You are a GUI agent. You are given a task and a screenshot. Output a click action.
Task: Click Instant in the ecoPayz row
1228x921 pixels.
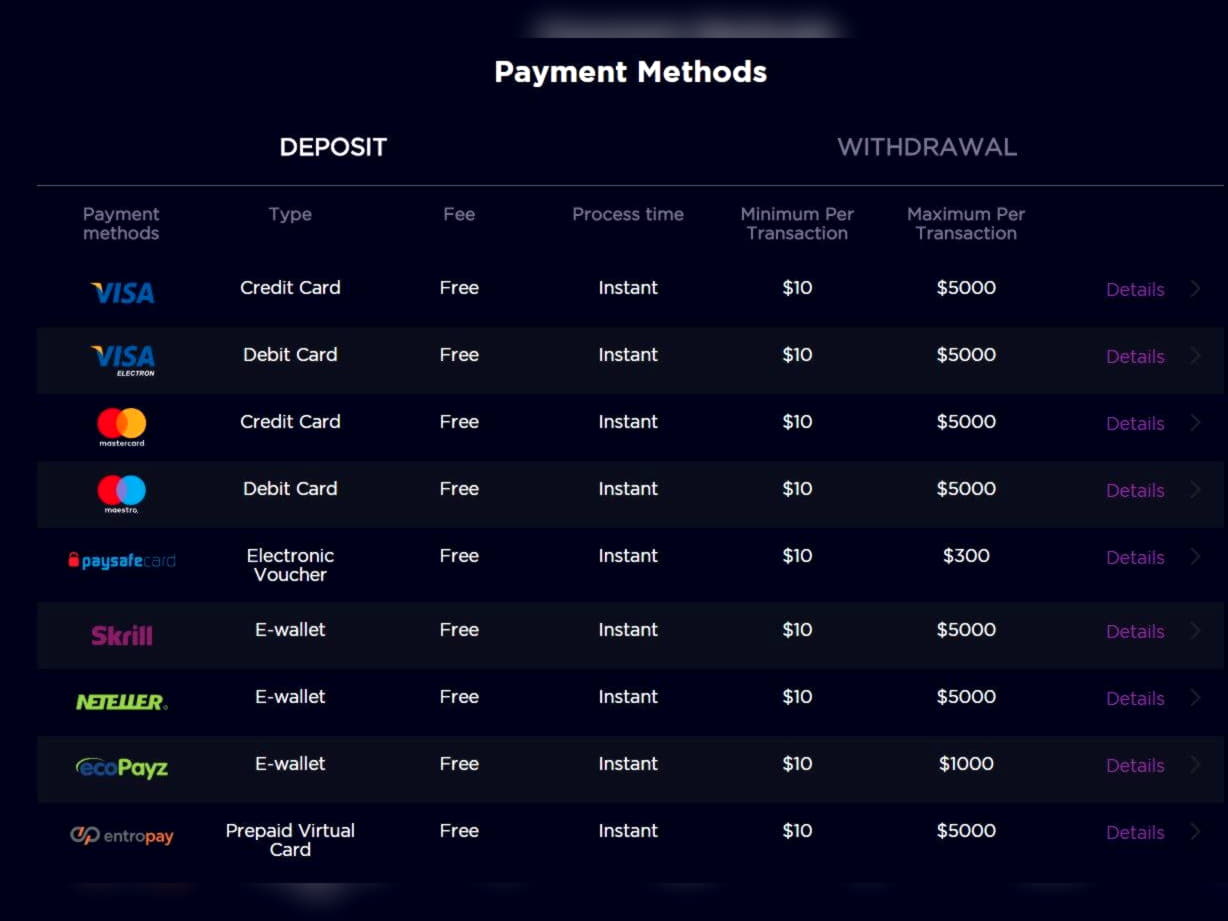tap(628, 764)
